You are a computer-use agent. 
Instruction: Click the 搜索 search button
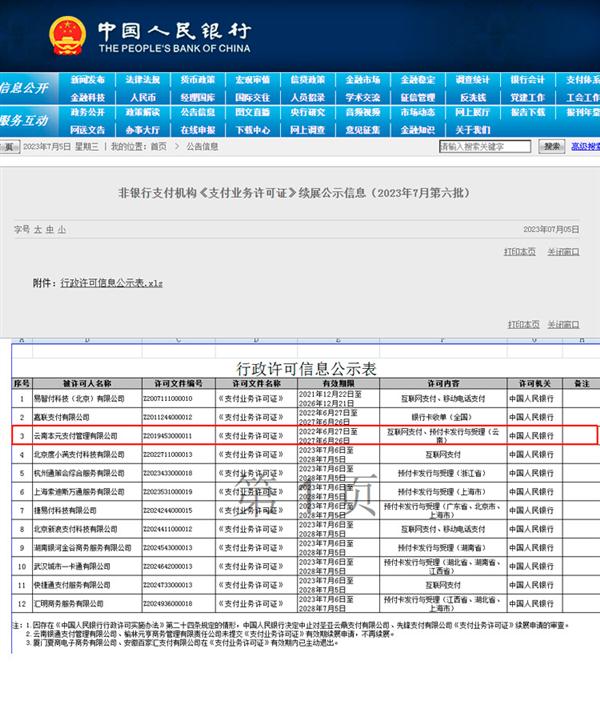(552, 147)
